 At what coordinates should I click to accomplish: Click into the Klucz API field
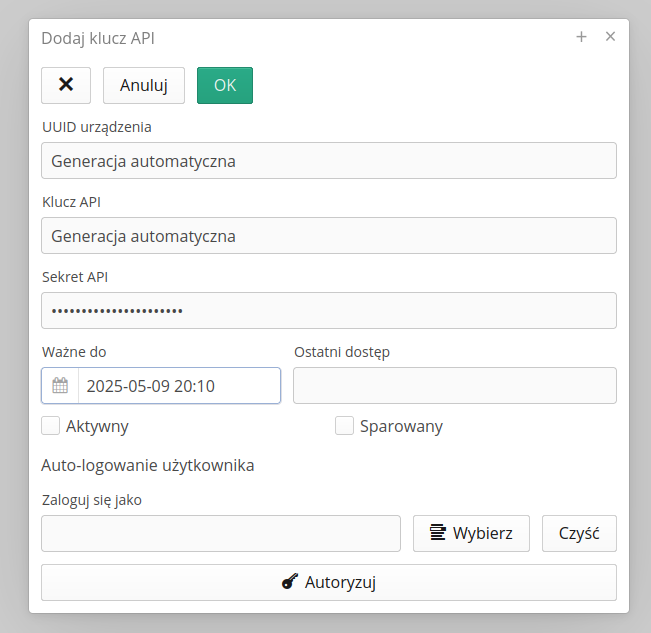point(328,236)
